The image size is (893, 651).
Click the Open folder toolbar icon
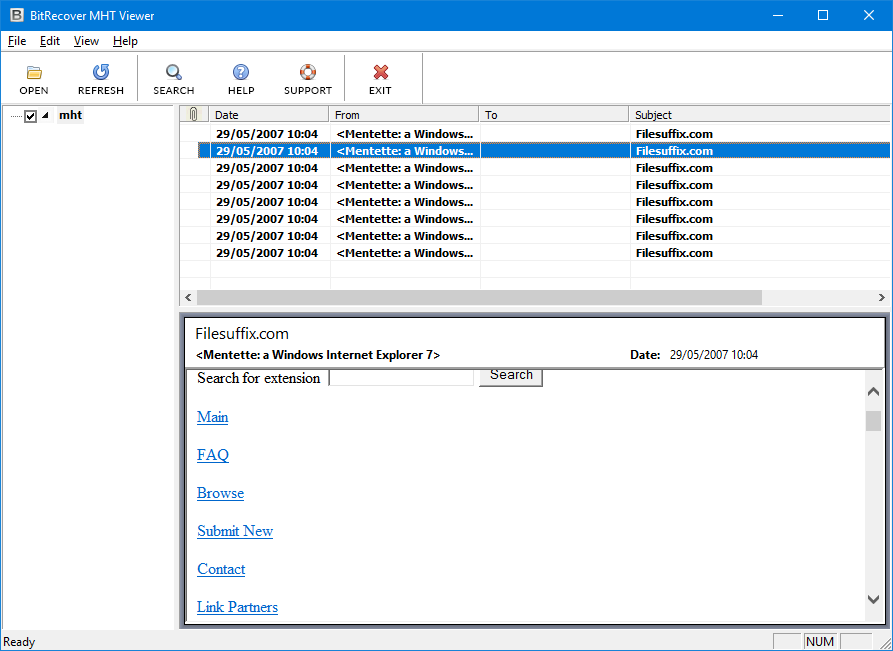(34, 72)
